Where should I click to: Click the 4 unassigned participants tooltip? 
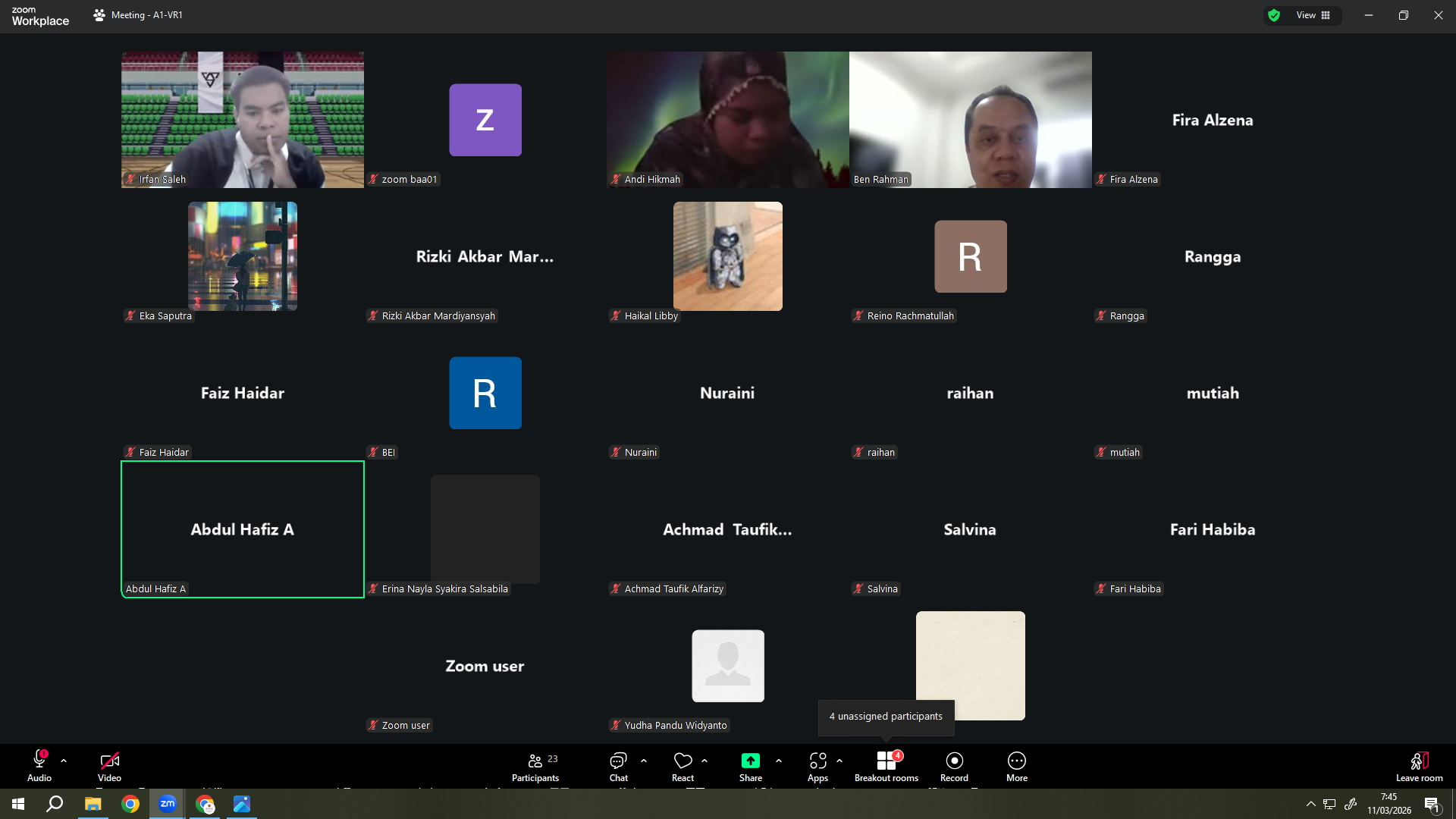pos(886,717)
